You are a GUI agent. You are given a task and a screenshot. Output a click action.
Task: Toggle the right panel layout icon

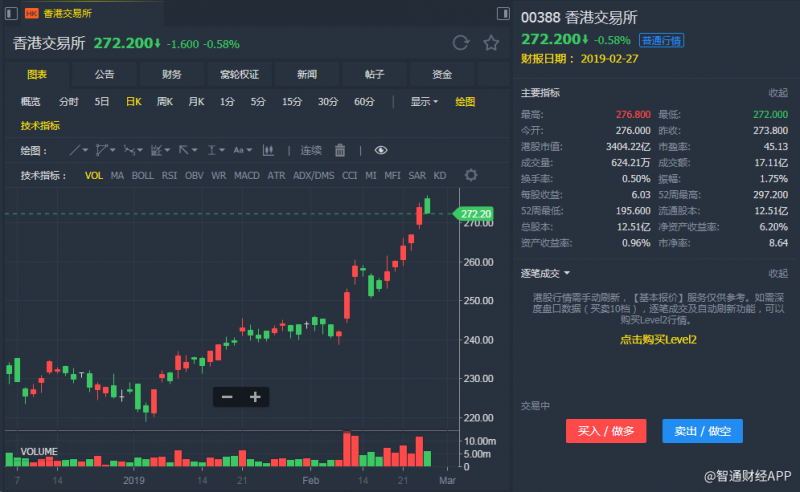point(503,13)
